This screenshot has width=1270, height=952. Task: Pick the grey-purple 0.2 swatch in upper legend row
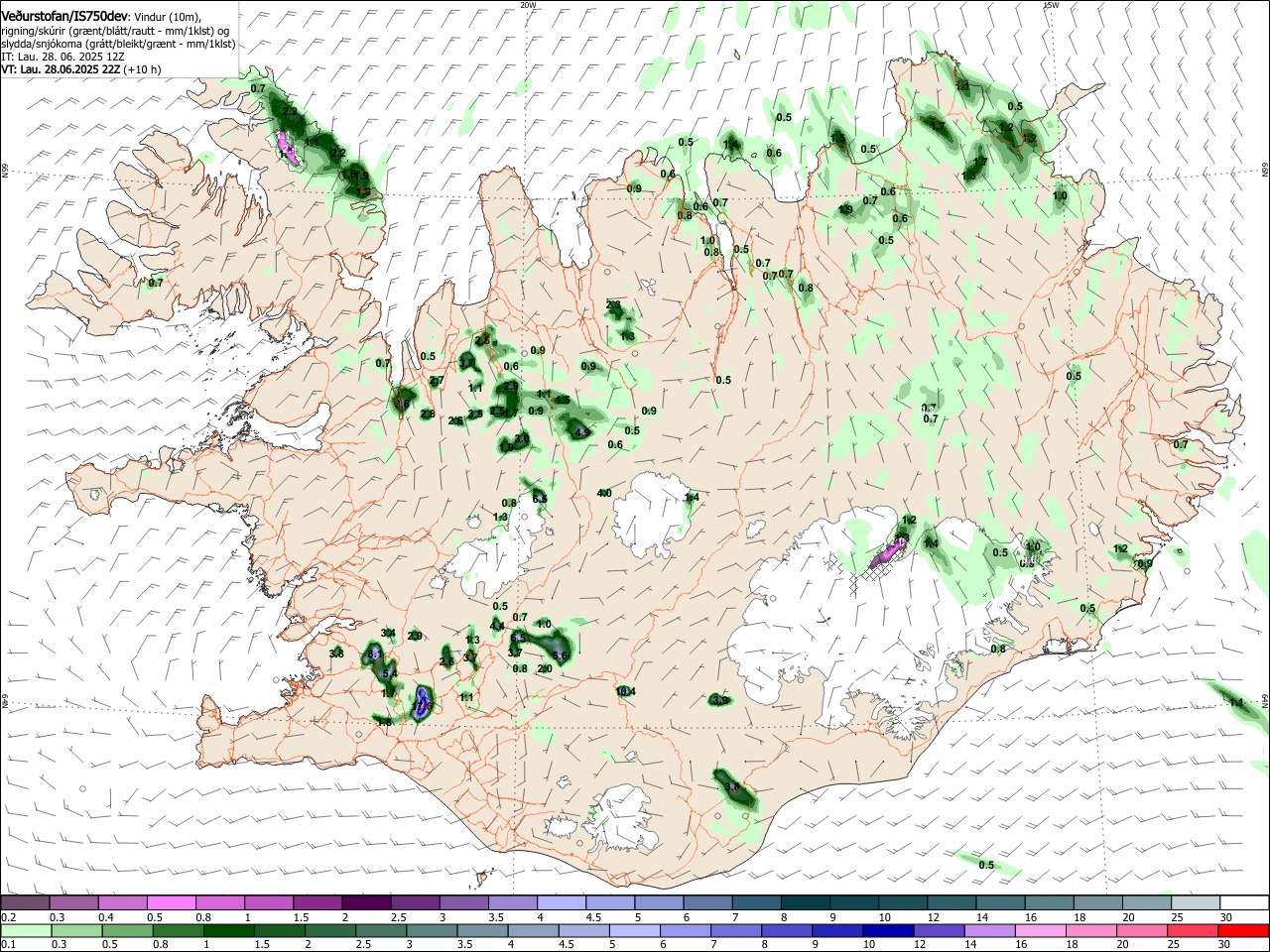pyautogui.click(x=25, y=903)
